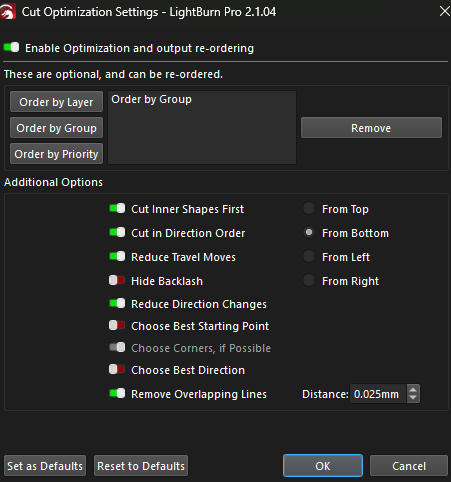Add Order by Layer to the list
451x482 pixels.
(56, 102)
